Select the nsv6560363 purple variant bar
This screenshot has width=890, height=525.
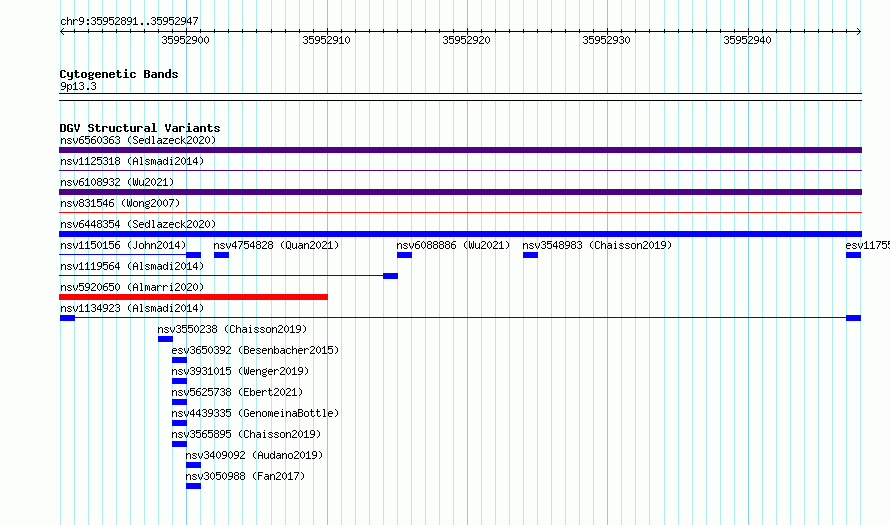coord(460,150)
